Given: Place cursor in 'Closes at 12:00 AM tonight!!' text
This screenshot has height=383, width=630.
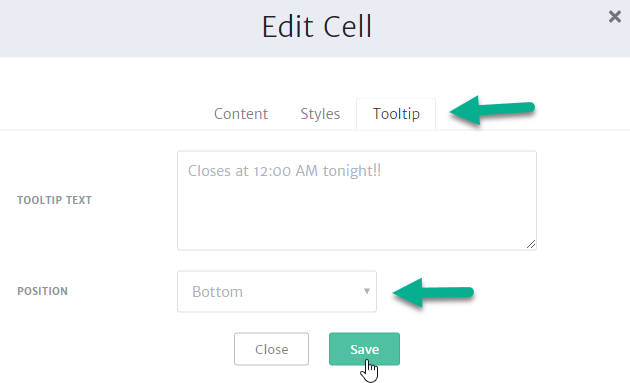Looking at the screenshot, I should (x=284, y=171).
